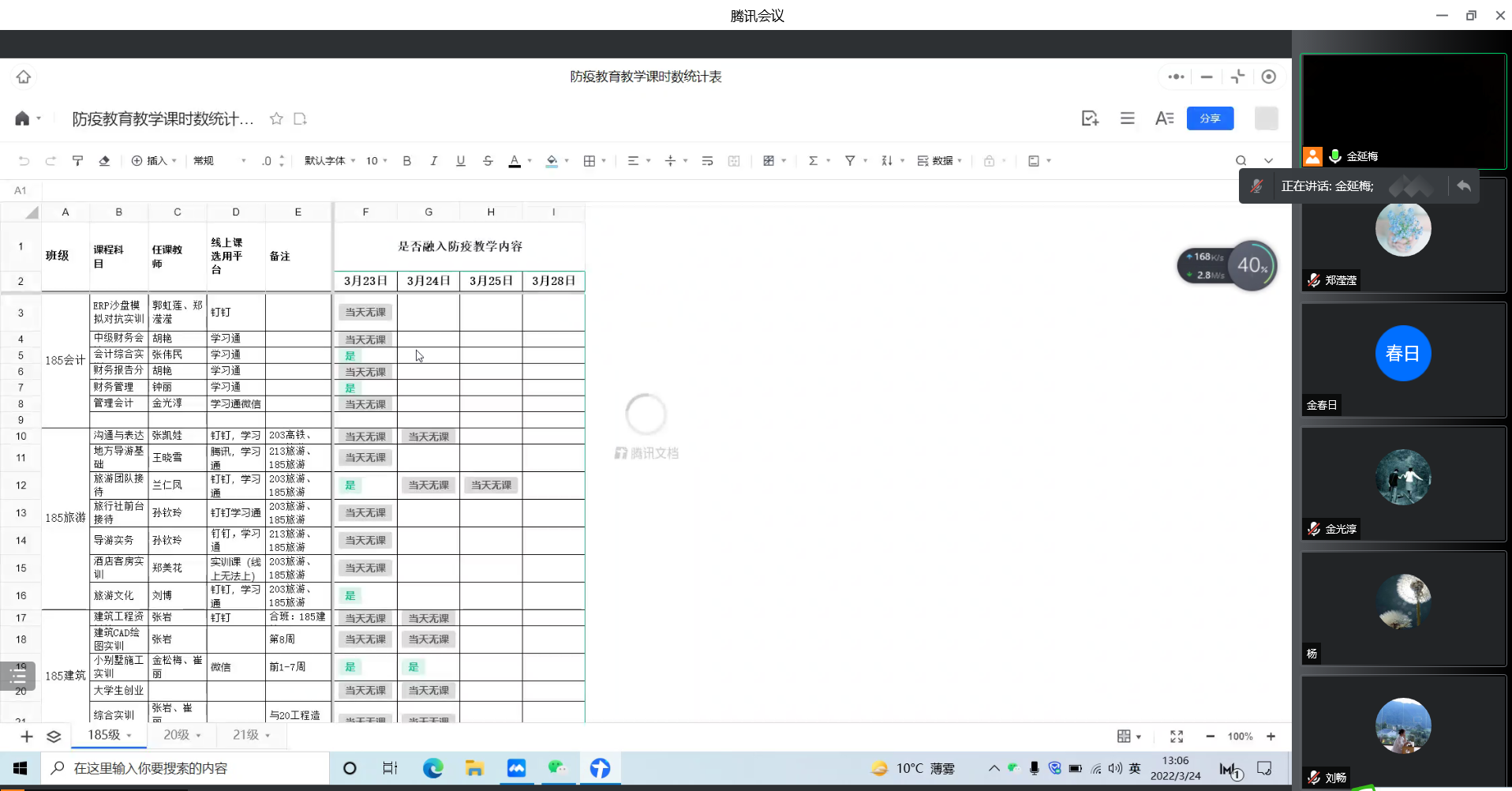Click the text wrap icon
This screenshot has width=1512, height=791.
pyautogui.click(x=707, y=161)
